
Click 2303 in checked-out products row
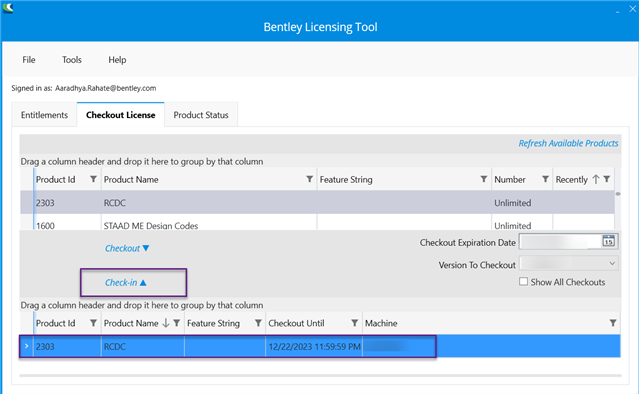[45, 347]
